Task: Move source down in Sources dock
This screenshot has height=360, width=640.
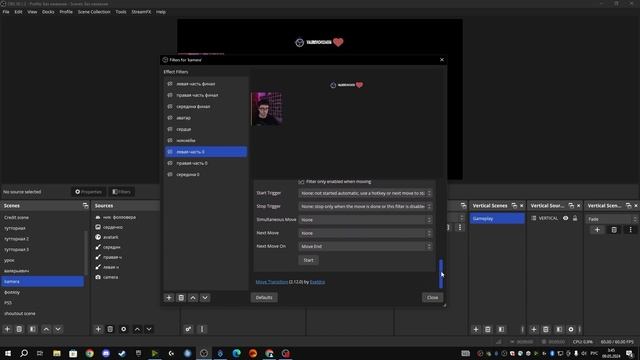Action: tap(149, 329)
